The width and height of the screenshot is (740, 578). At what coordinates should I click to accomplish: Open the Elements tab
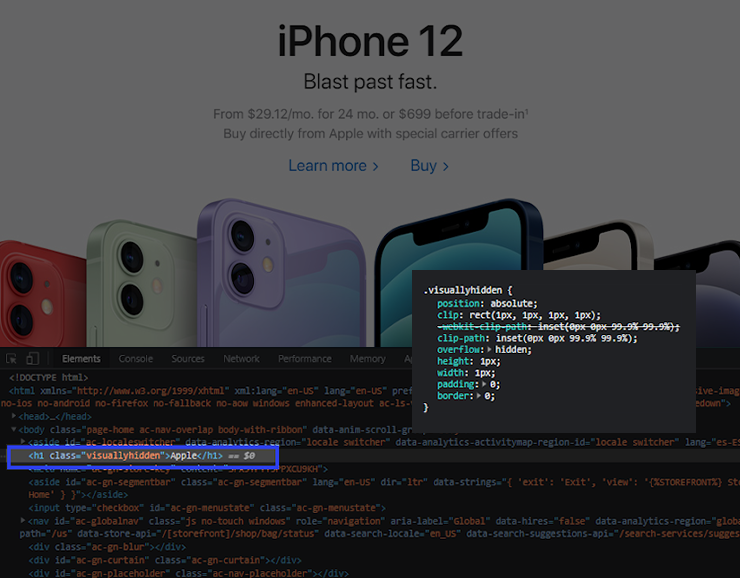[x=81, y=359]
